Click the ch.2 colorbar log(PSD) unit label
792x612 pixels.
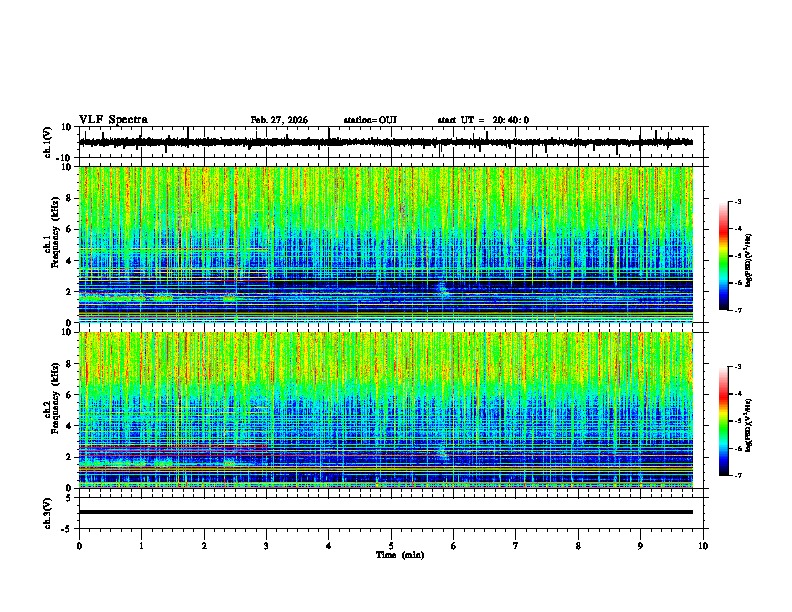pos(749,425)
